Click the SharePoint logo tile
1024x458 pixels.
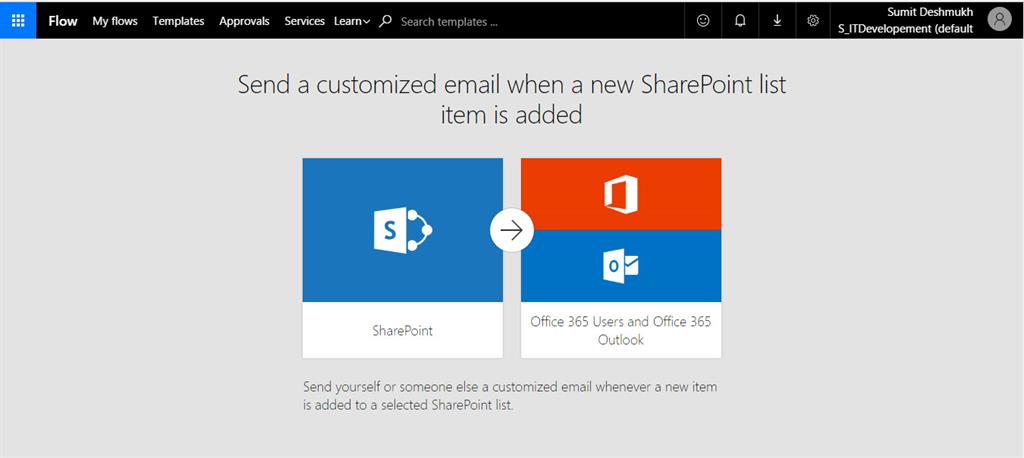tap(402, 230)
